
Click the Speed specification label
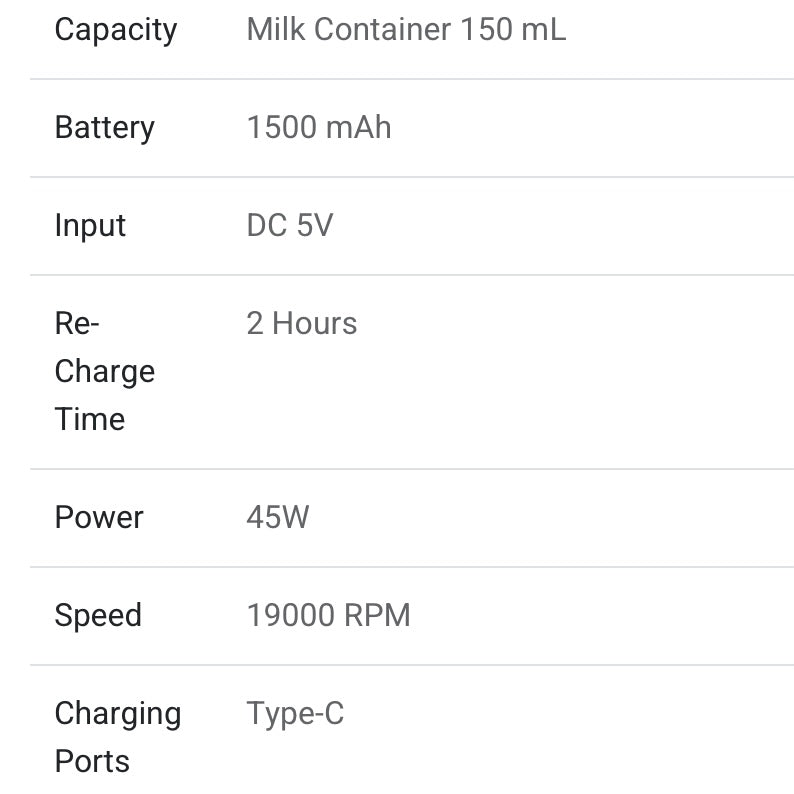tap(98, 616)
